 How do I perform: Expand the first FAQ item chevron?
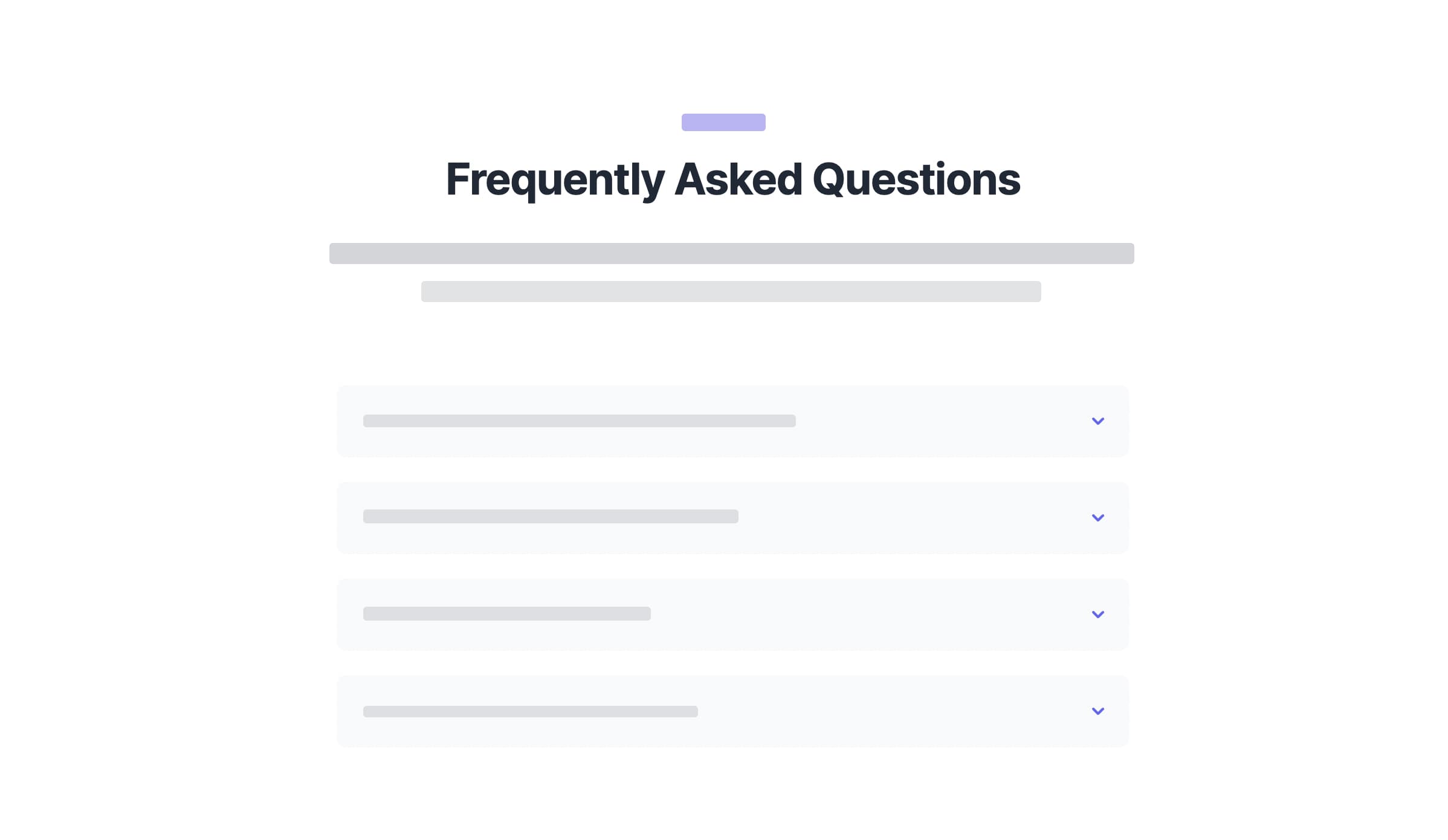coord(1097,421)
